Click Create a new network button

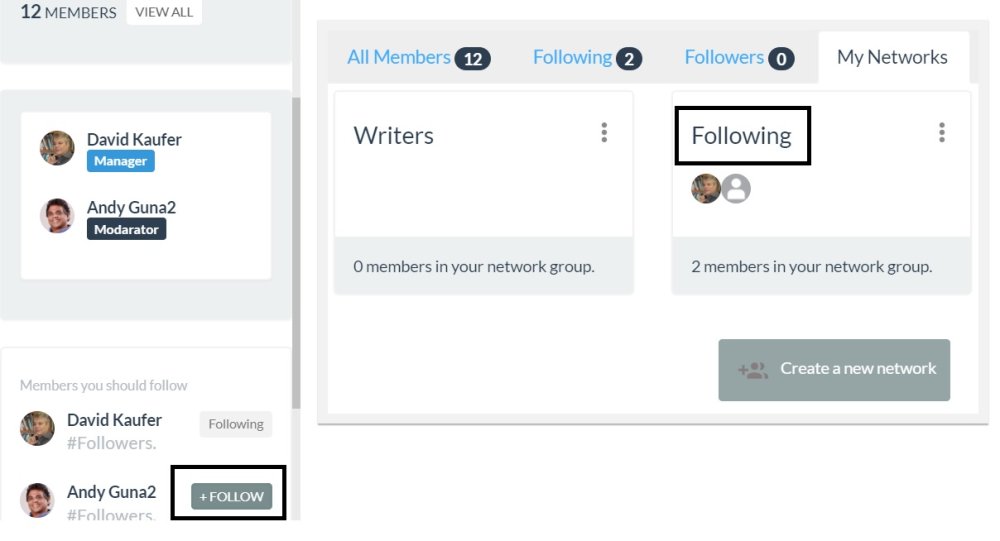(834, 370)
